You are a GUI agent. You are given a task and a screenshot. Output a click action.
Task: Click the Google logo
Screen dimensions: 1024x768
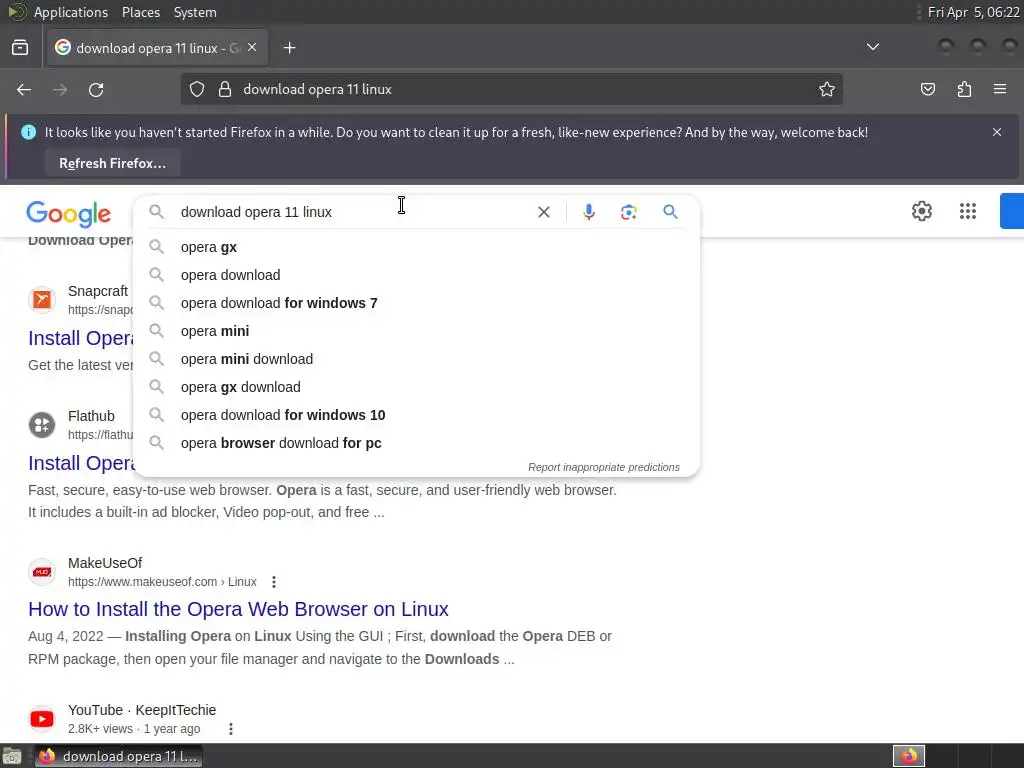(69, 214)
